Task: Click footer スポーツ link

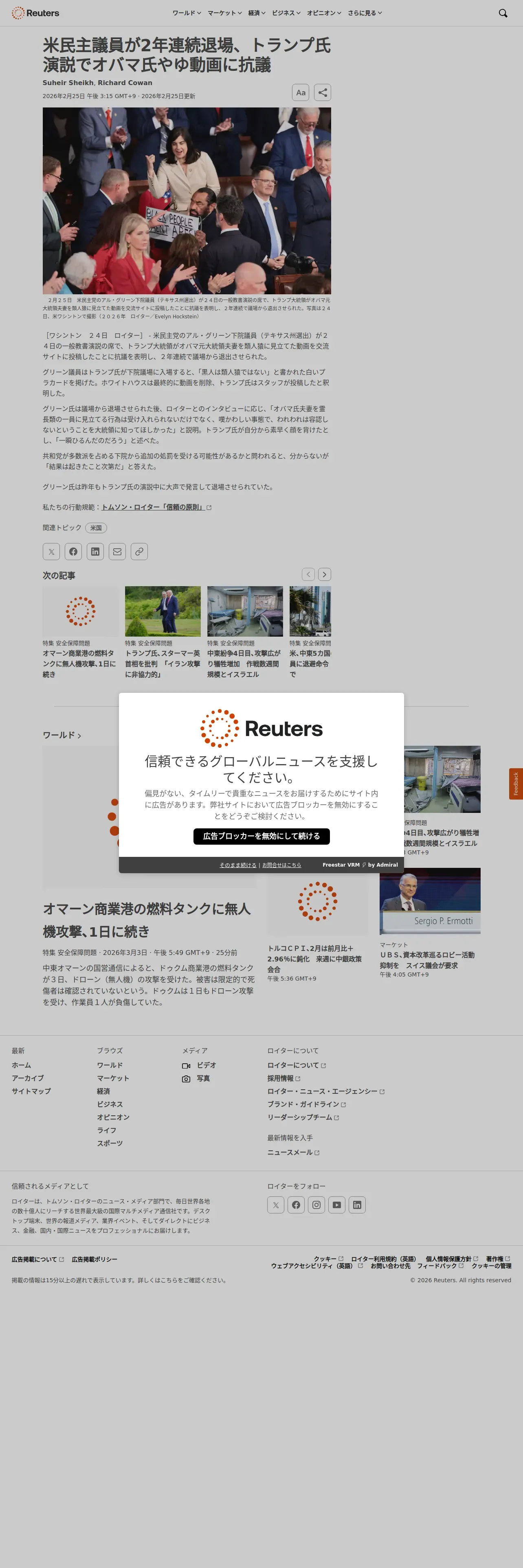Action: click(x=110, y=1143)
